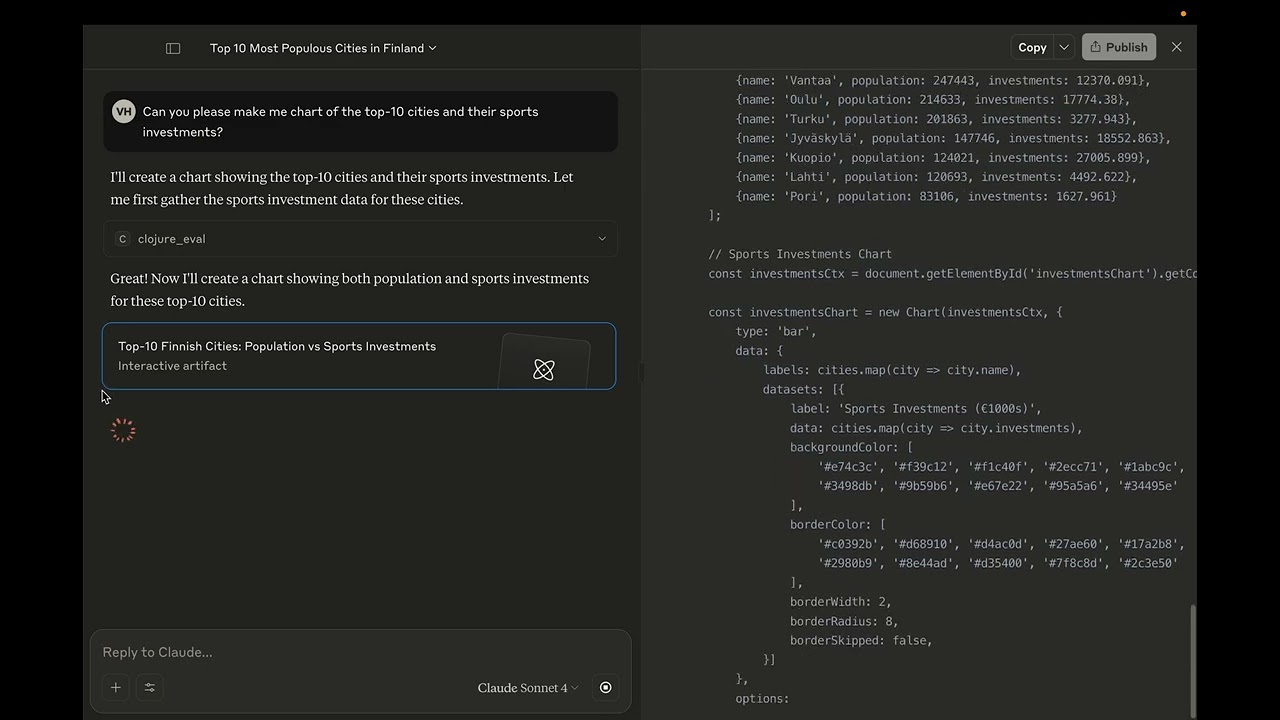Viewport: 1280px width, 720px height.
Task: Click the Pori city data line
Action: (x=926, y=196)
